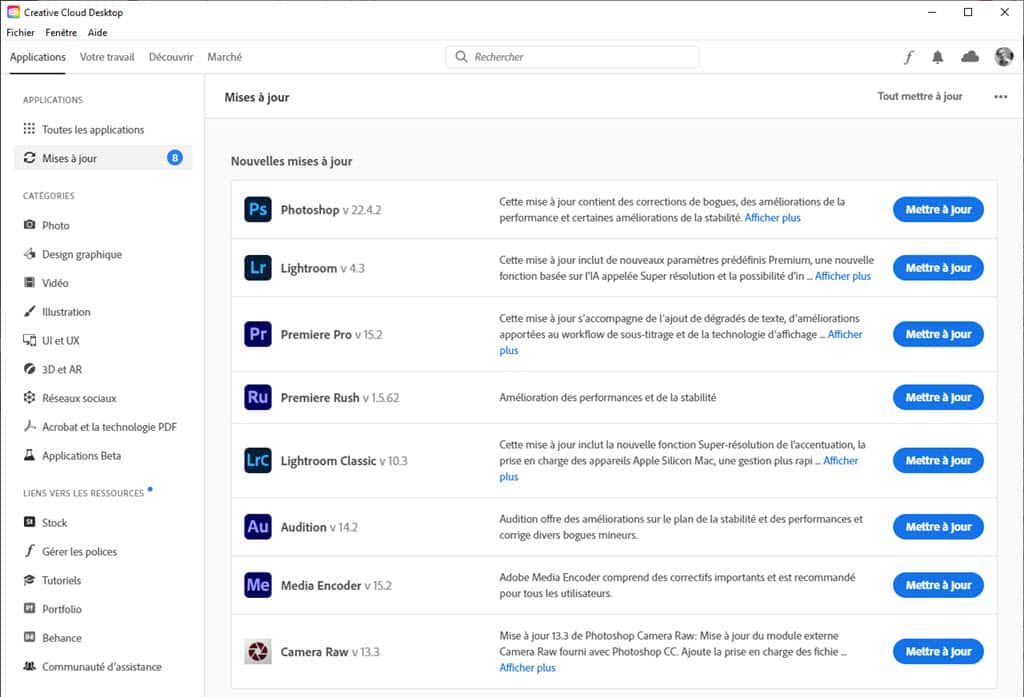Image resolution: width=1024 pixels, height=697 pixels.
Task: Open Tutoriels in resources
Action: tap(61, 580)
